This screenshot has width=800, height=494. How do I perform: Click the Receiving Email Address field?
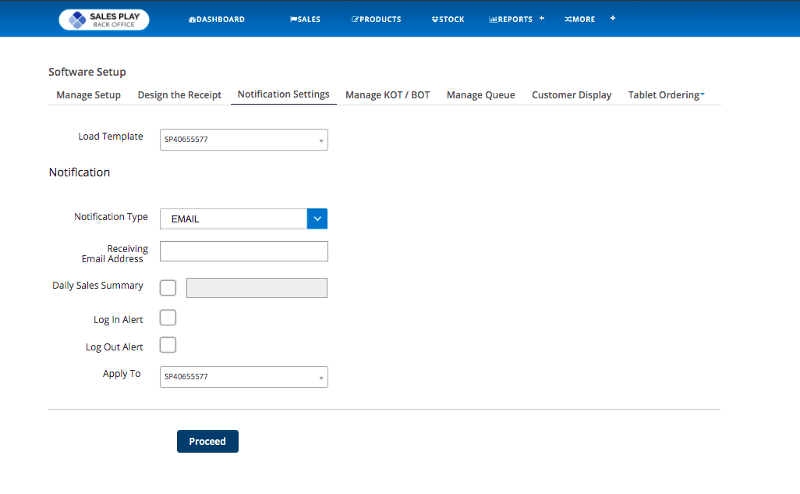[244, 251]
